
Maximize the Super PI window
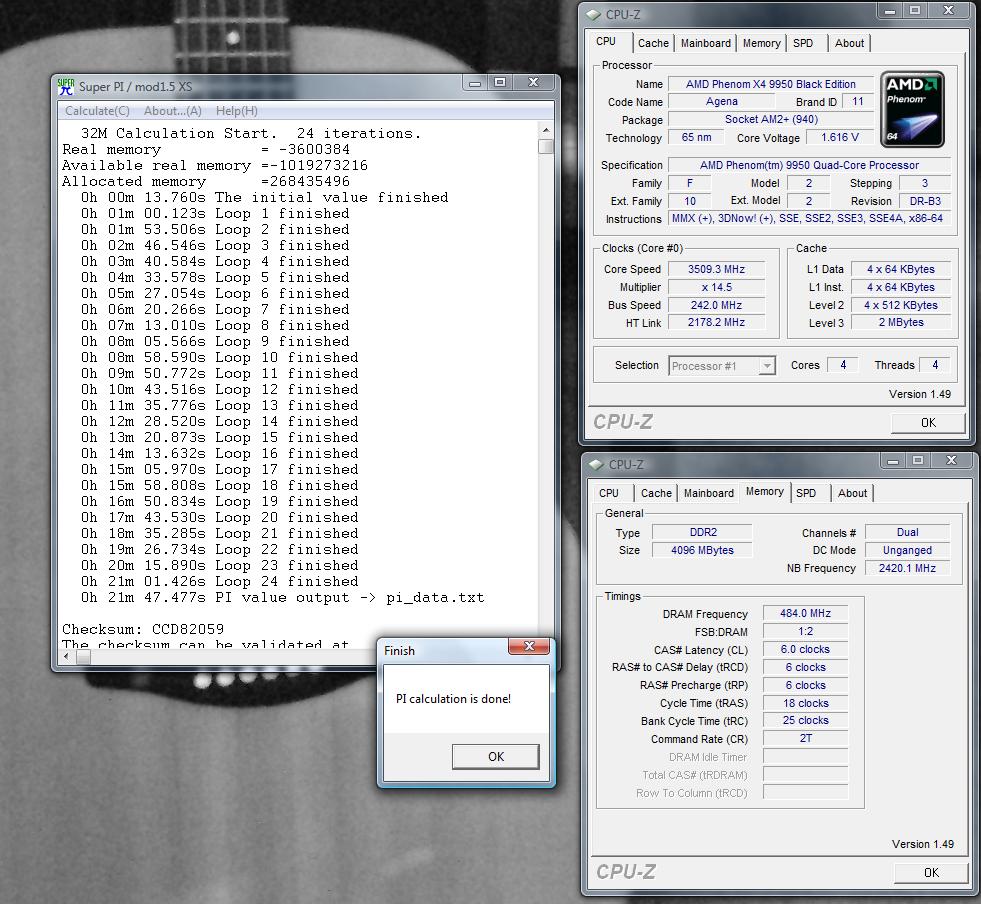499,83
